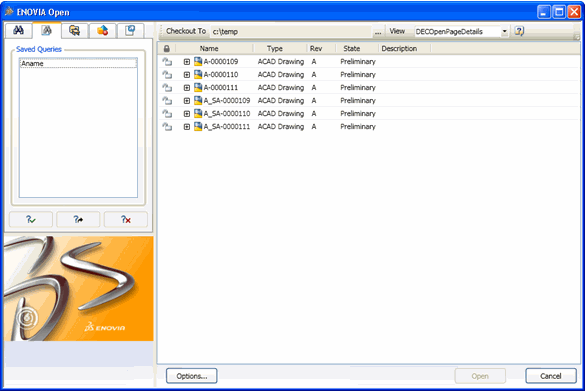Screen dimensions: 586x392
Task: Select the A_SA-0000111 drawing name
Action: point(227,127)
